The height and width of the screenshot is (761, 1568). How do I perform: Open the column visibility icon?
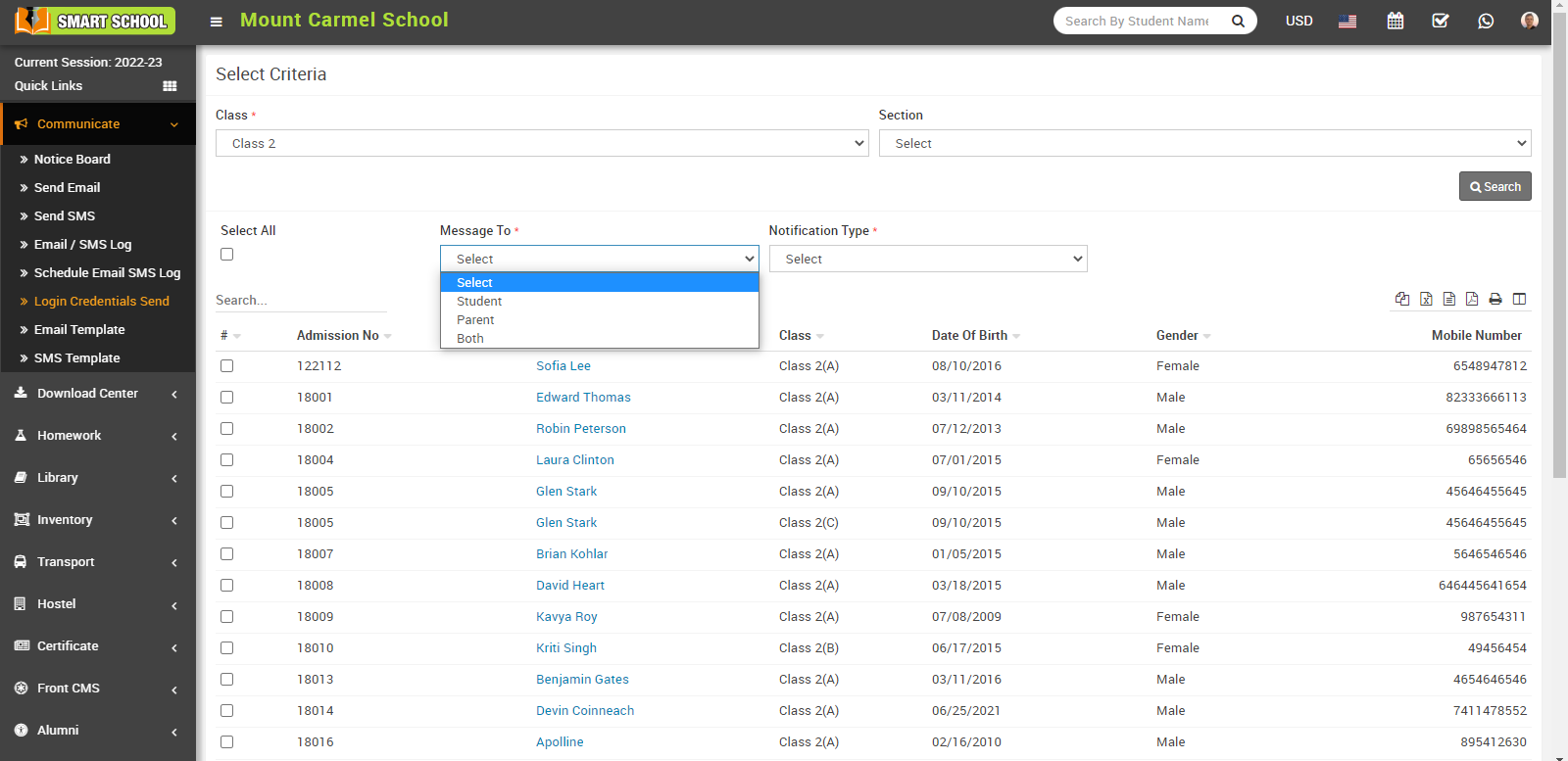pyautogui.click(x=1519, y=299)
